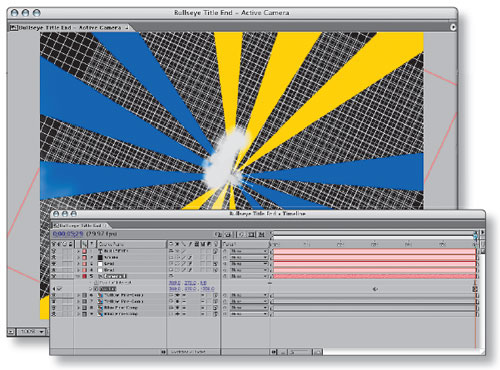This screenshot has height=370, width=500.
Task: Select the camera Position property name
Action: click(107, 289)
